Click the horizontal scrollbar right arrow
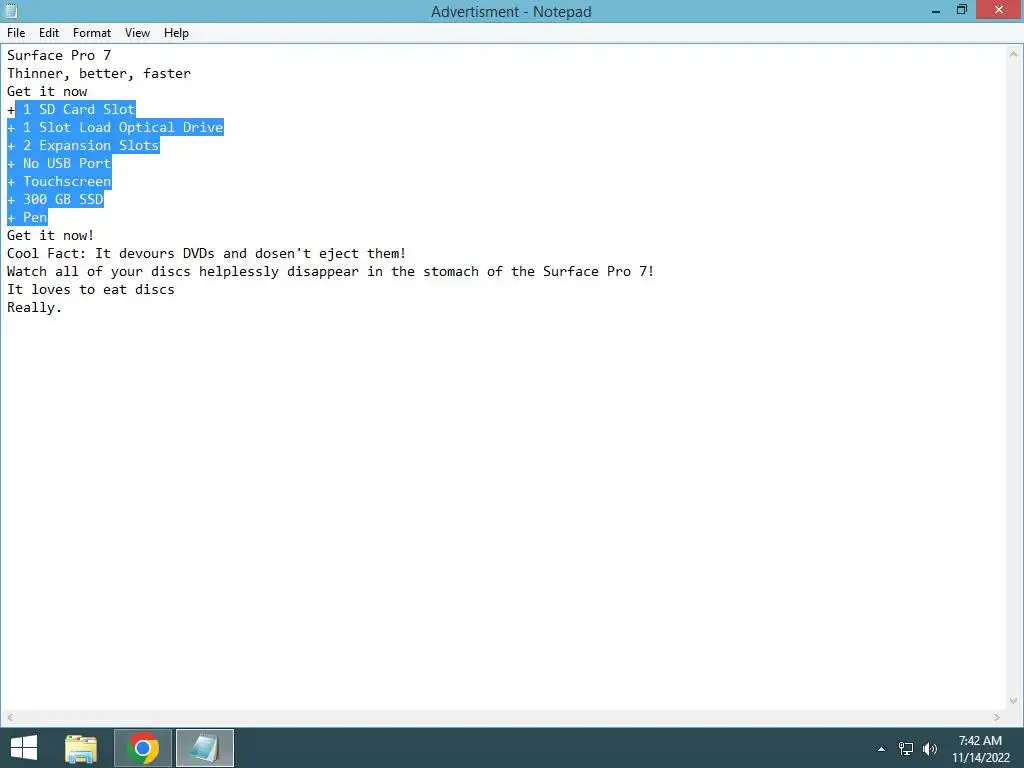Screen dimensions: 1024x768 (997, 717)
